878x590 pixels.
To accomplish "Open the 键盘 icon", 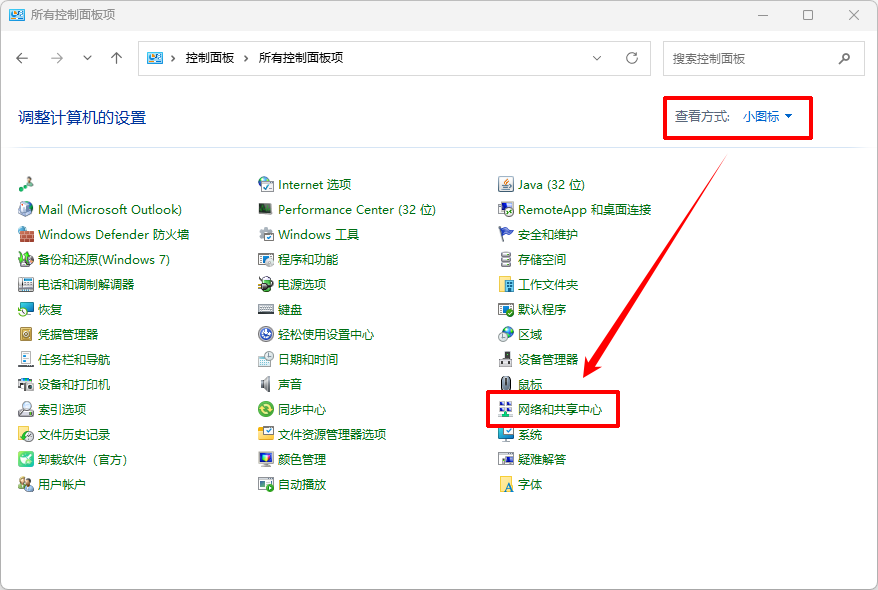I will point(265,310).
